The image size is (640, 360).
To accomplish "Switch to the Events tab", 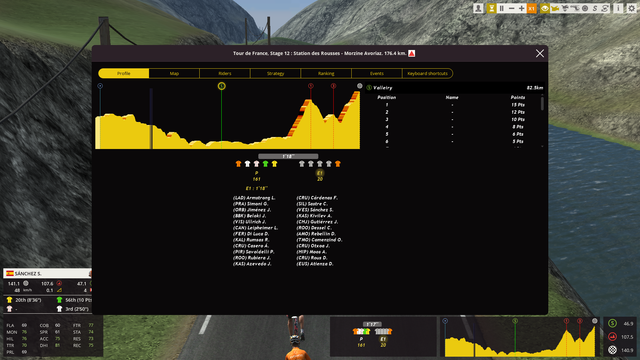I will point(377,73).
